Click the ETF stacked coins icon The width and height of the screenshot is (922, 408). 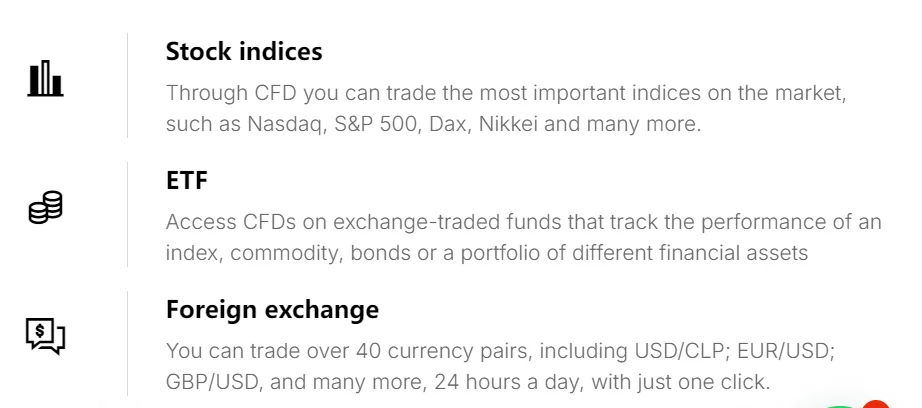click(45, 207)
